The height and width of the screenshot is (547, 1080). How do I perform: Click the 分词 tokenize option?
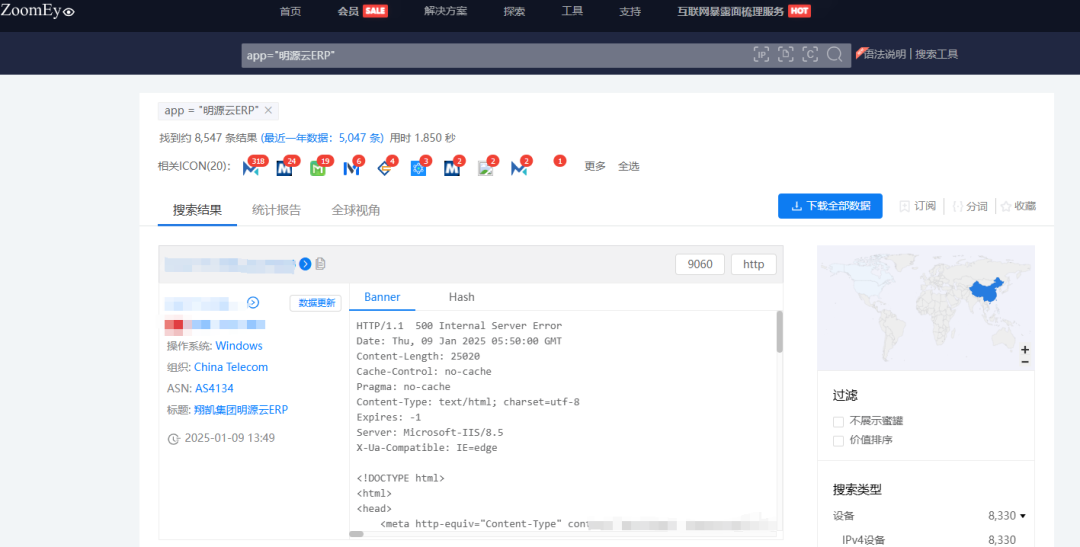click(x=970, y=206)
